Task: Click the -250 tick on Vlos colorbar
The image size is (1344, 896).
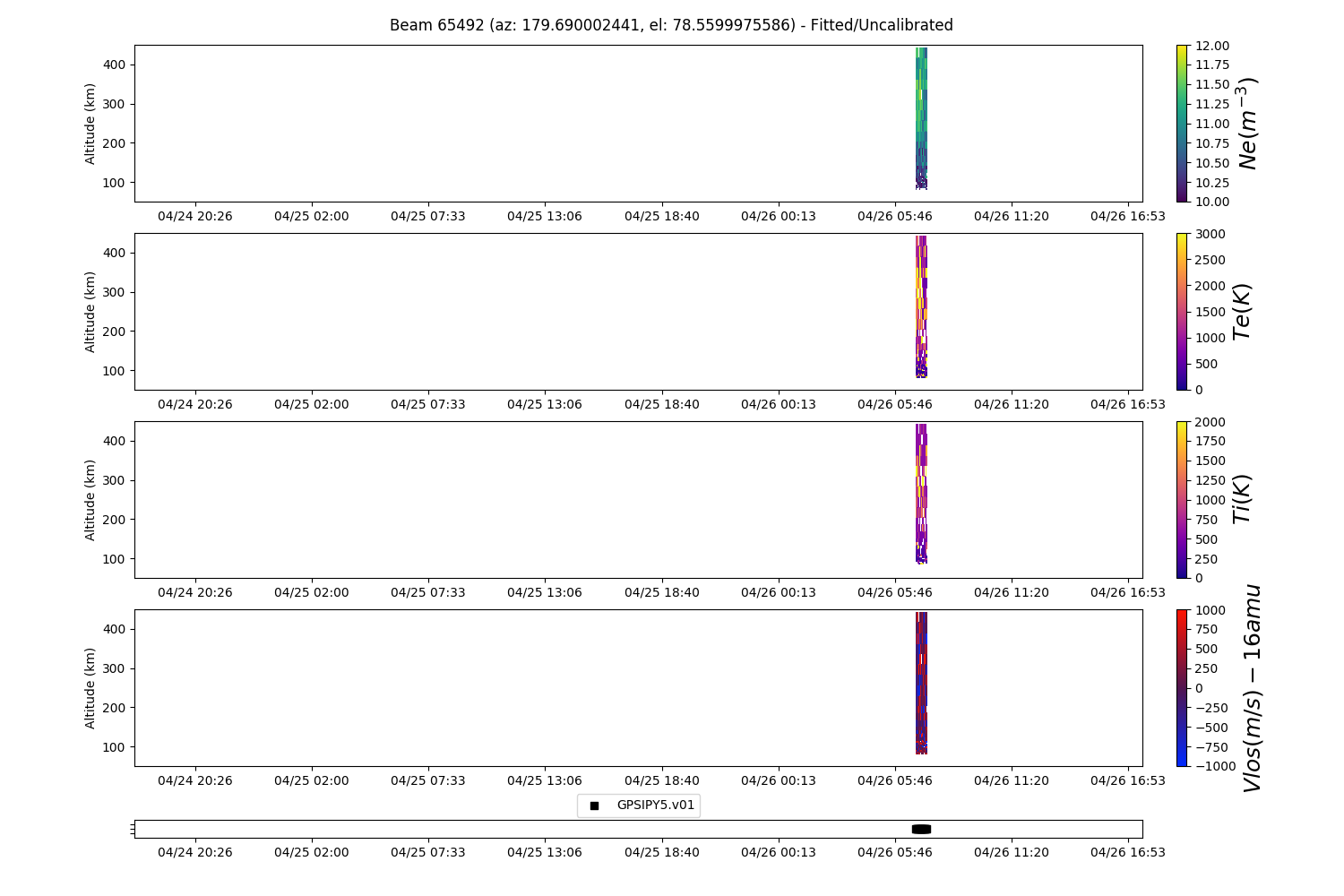Action: [1210, 708]
